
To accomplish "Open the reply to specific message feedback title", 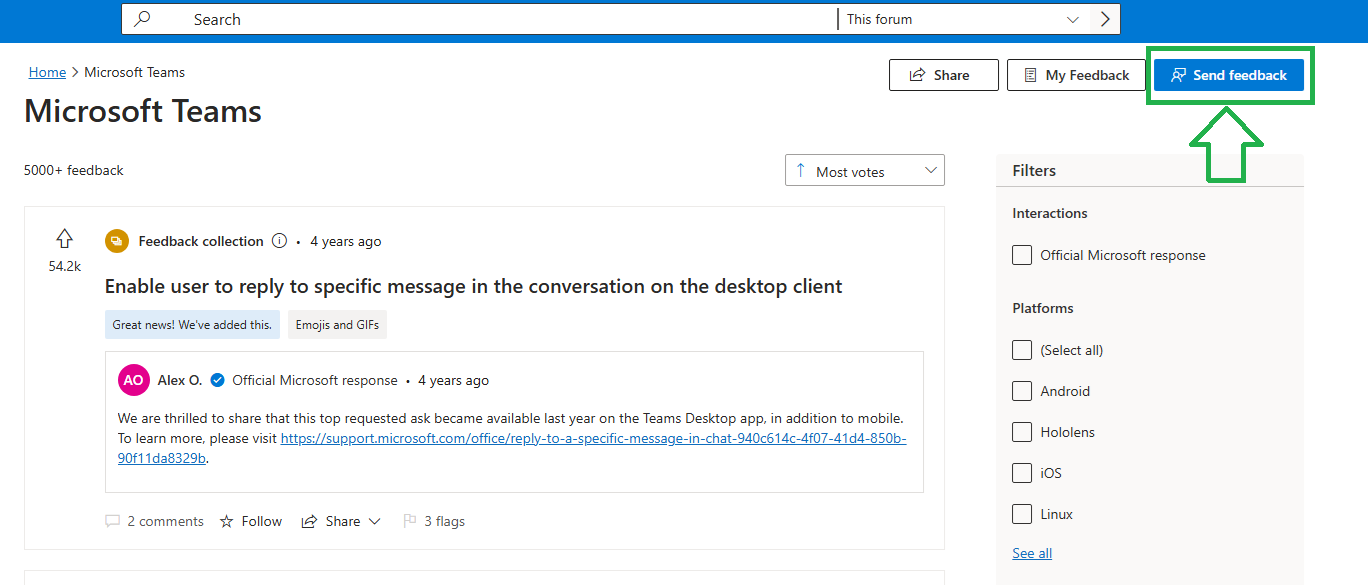I will pyautogui.click(x=473, y=286).
